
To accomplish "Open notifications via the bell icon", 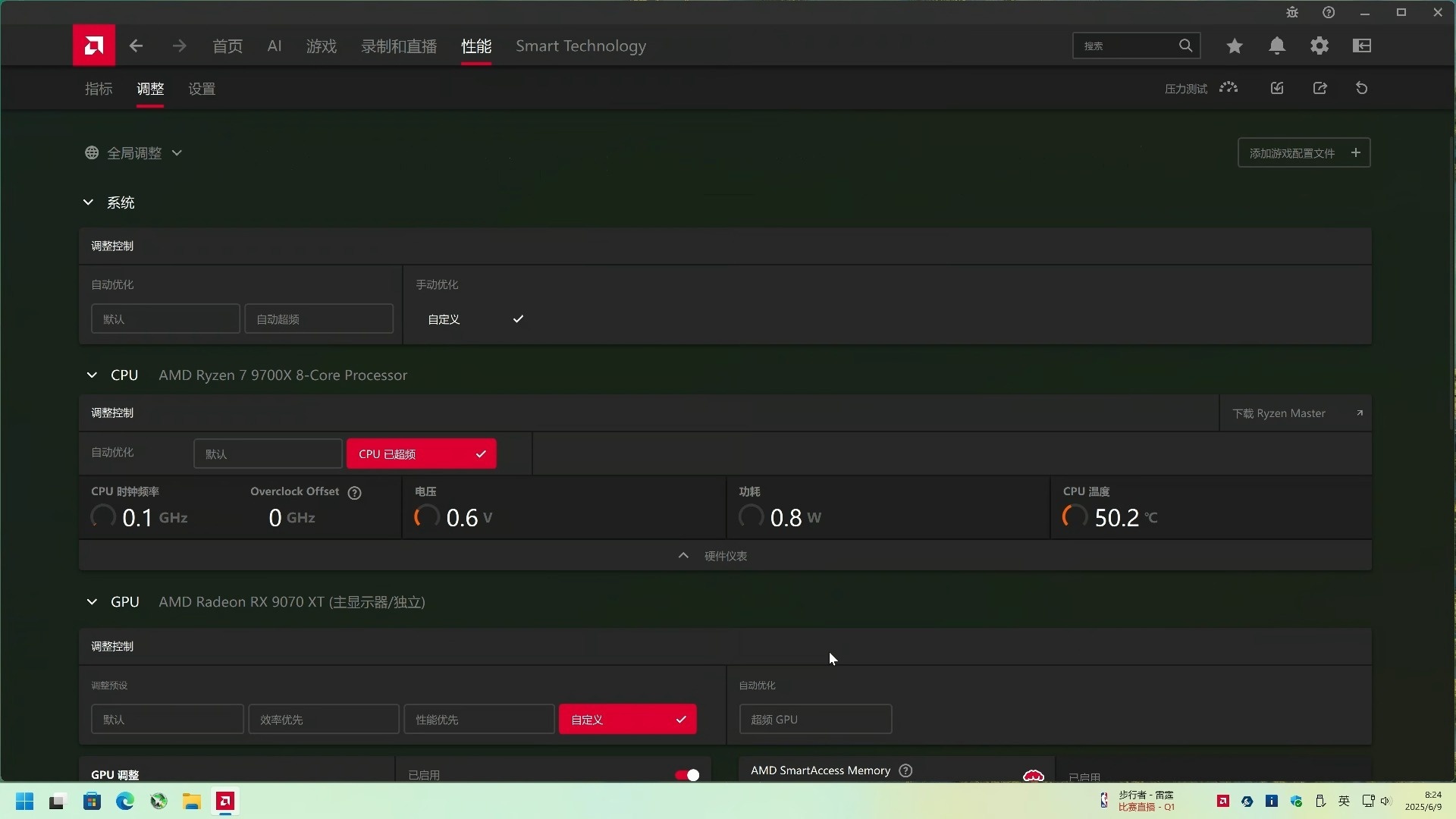I will [1277, 45].
